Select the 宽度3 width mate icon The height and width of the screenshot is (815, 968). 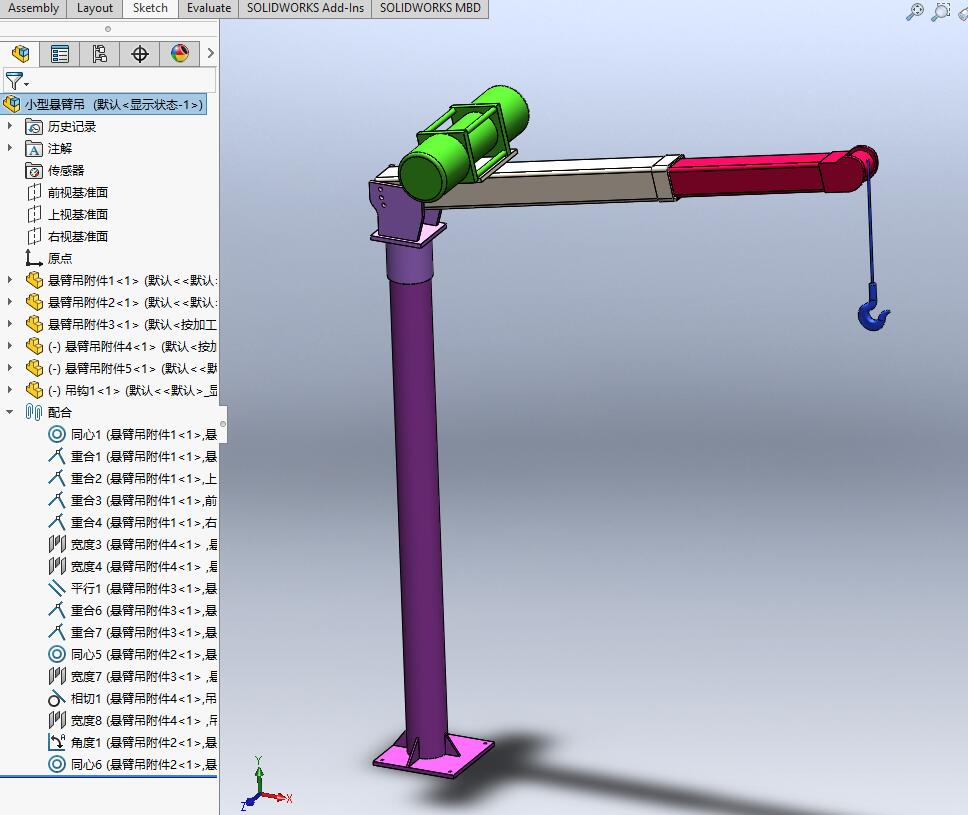(x=57, y=544)
